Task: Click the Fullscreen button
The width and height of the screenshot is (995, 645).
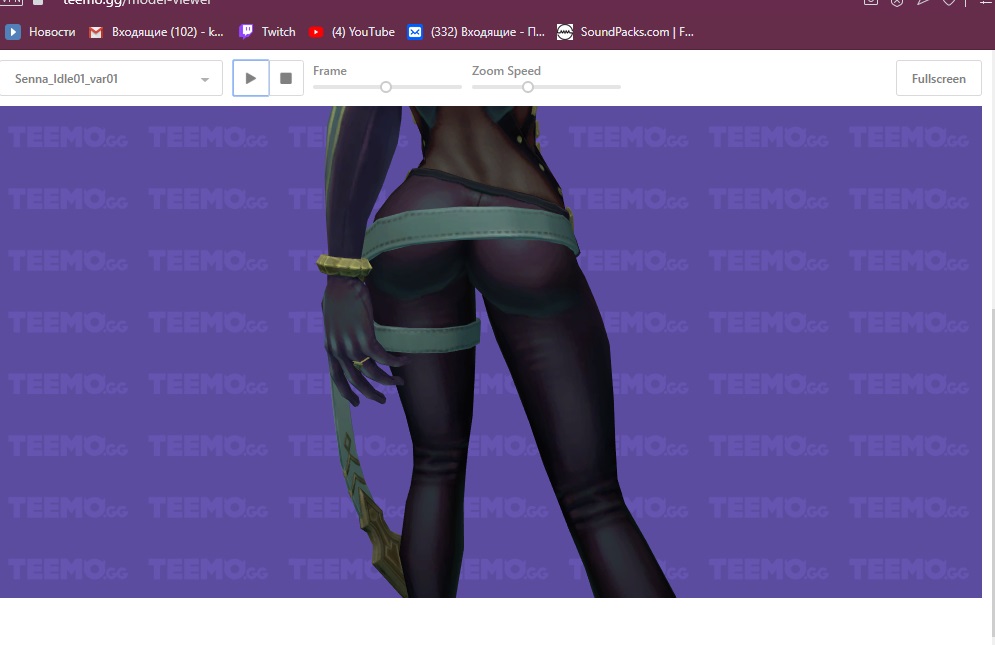Action: [x=939, y=79]
